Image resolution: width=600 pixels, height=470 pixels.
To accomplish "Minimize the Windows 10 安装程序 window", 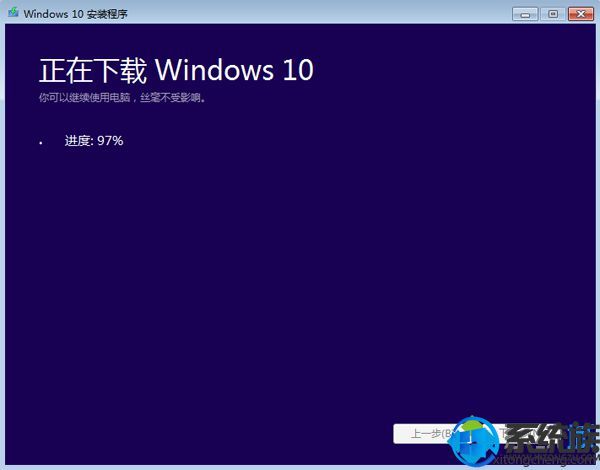I will pos(525,14).
